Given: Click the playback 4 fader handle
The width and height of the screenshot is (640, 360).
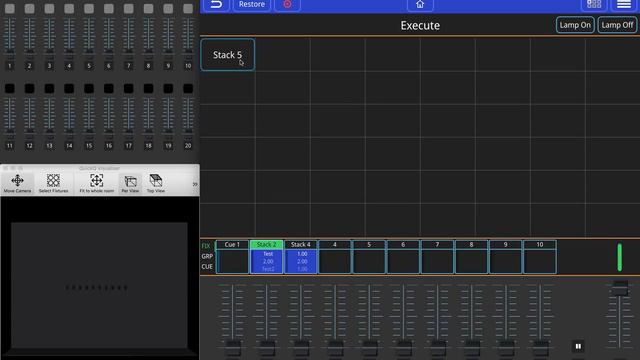Looking at the screenshot, I should [x=336, y=349].
